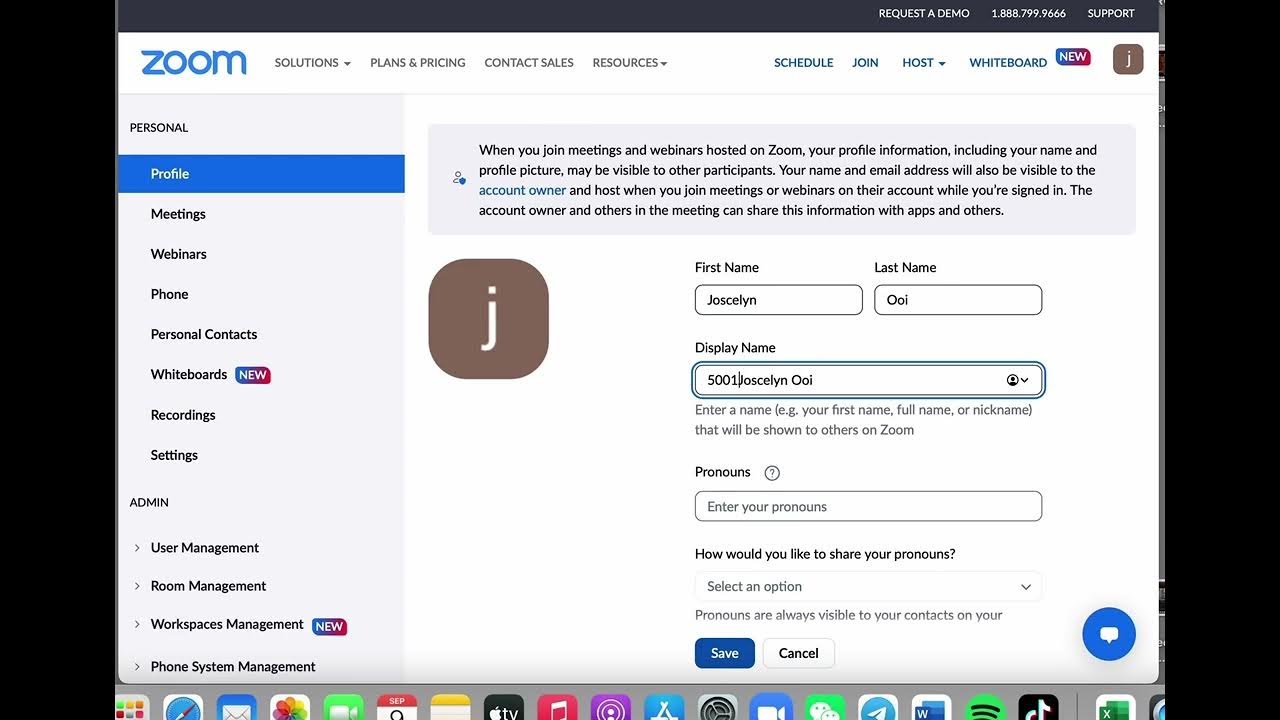1280x720 pixels.
Task: Click the Zoom logo
Action: click(x=194, y=62)
